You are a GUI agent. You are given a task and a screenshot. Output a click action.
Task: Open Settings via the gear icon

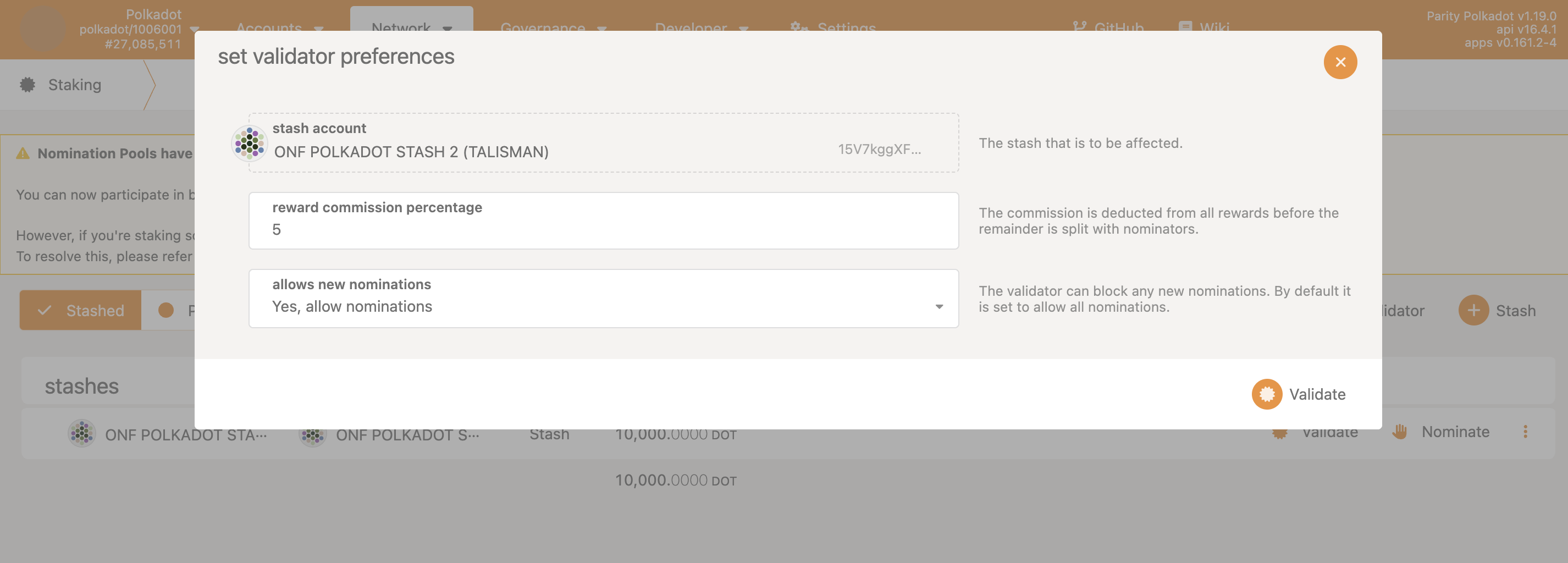[x=797, y=27]
